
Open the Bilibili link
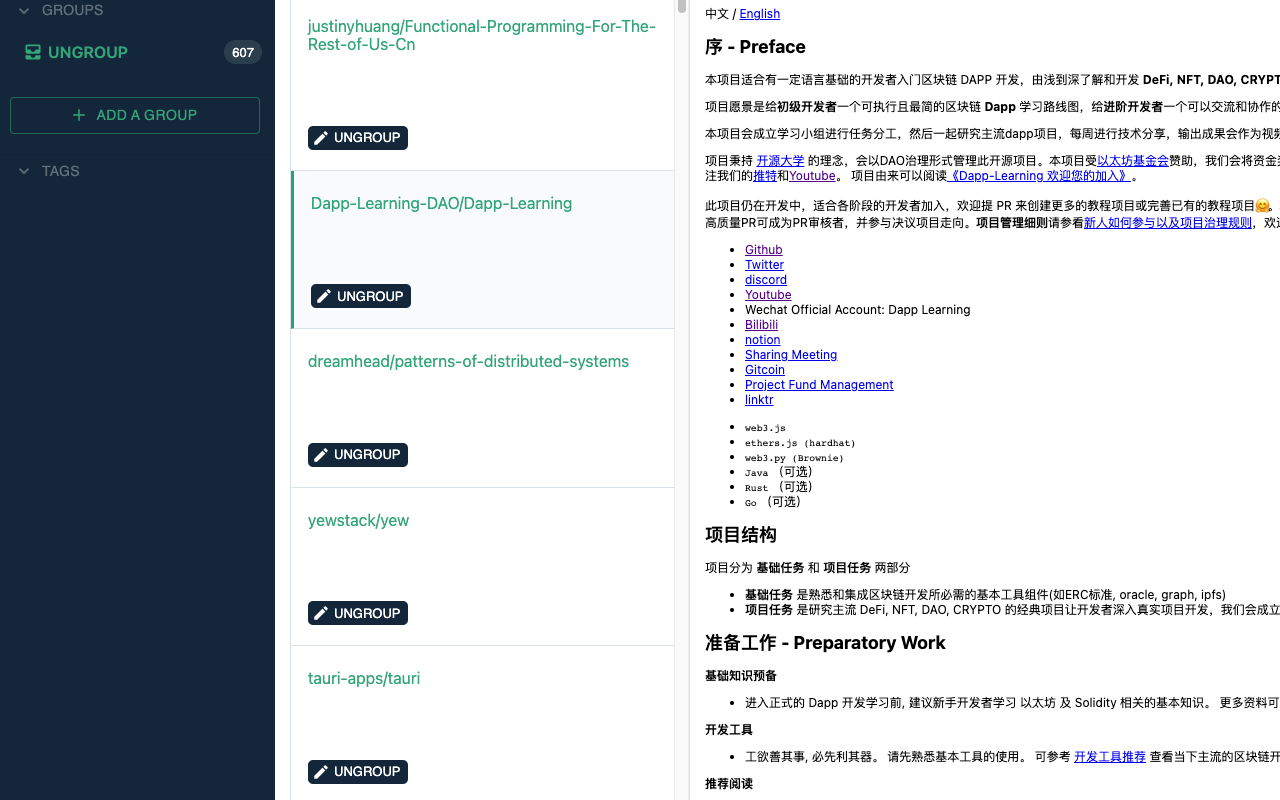[761, 325]
